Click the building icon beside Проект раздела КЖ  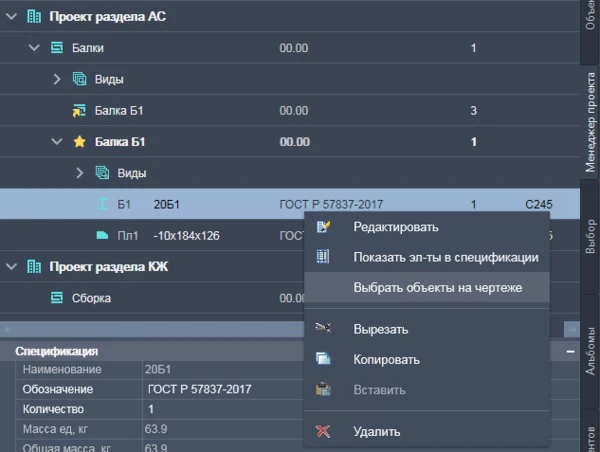(x=34, y=267)
